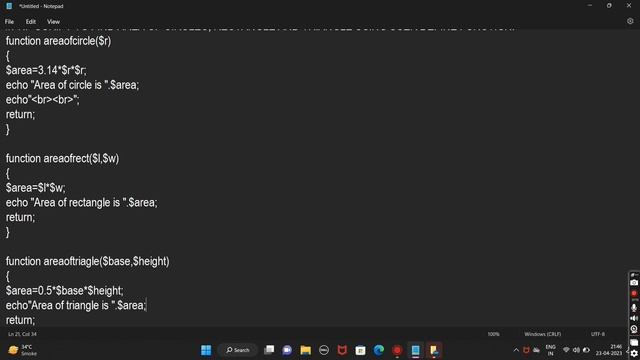Toggle the recorder microphone

tap(634, 308)
